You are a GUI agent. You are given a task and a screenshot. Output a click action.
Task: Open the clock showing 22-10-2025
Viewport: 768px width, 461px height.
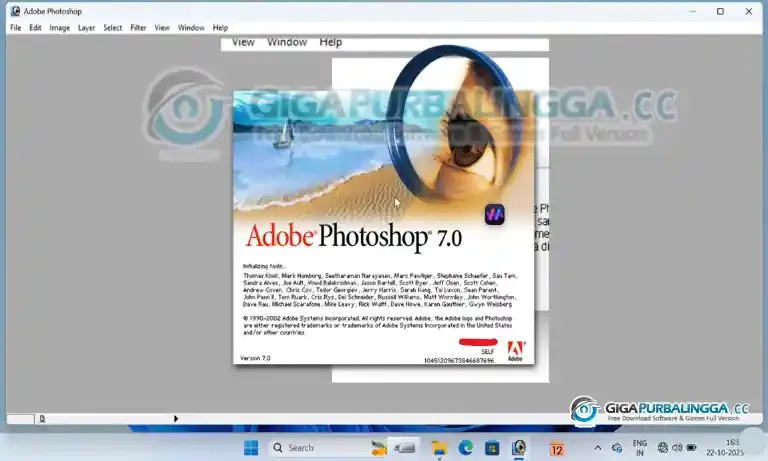click(726, 448)
